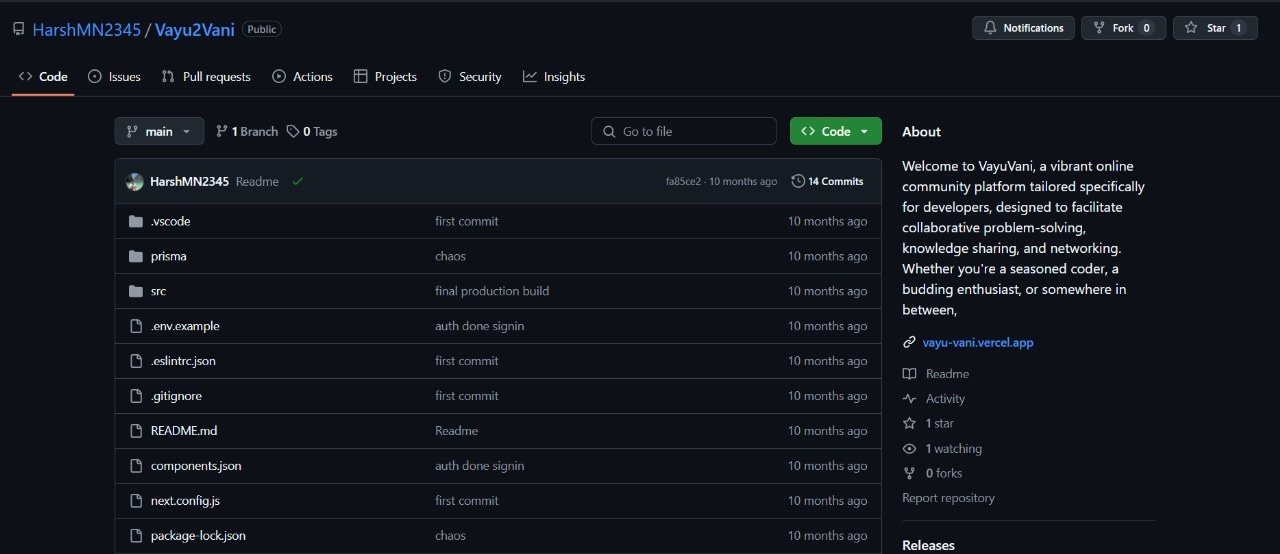The image size is (1280, 554).
Task: Open 'auth done signin' message in .env.example row
Action: (x=479, y=326)
